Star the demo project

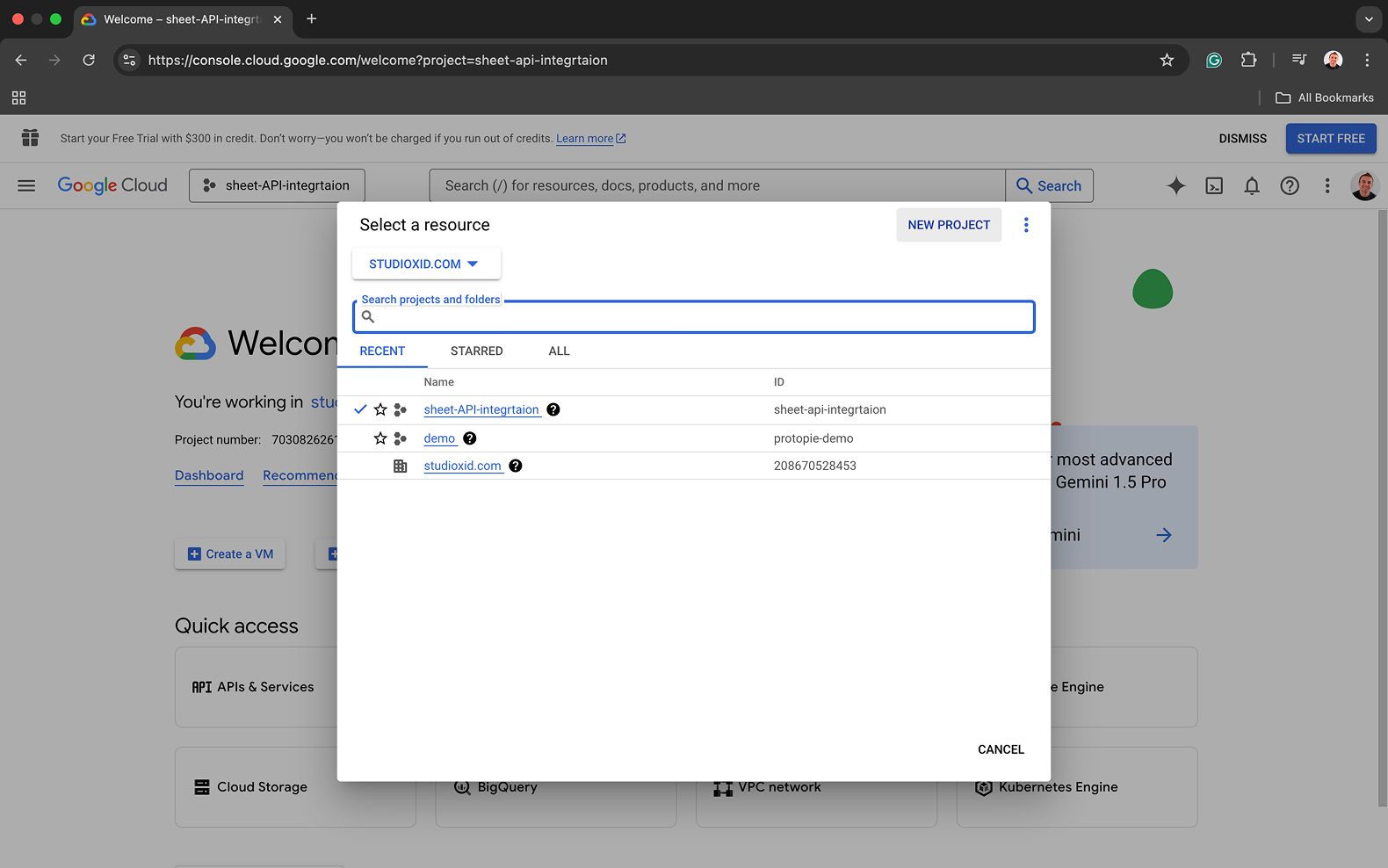click(380, 438)
